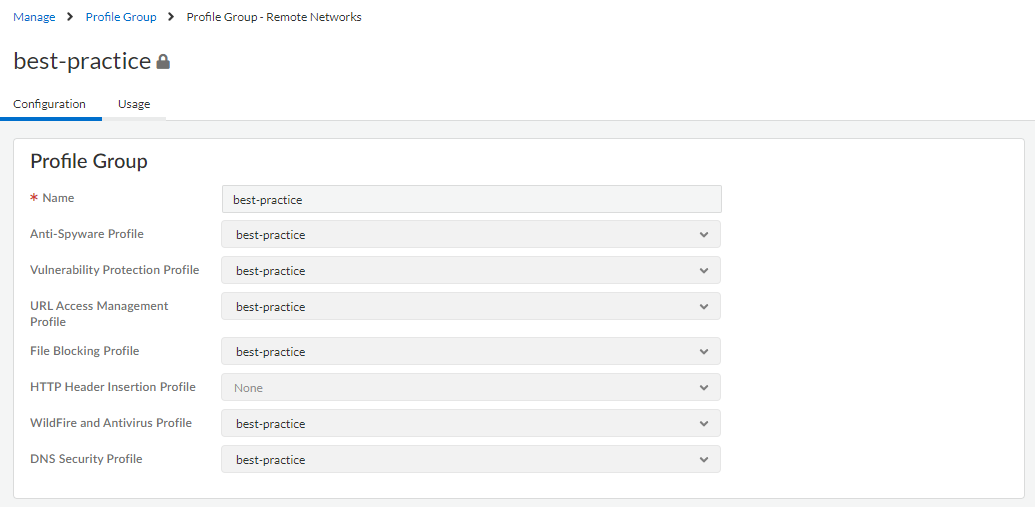
Task: Click the best-practice page title
Action: point(82,61)
